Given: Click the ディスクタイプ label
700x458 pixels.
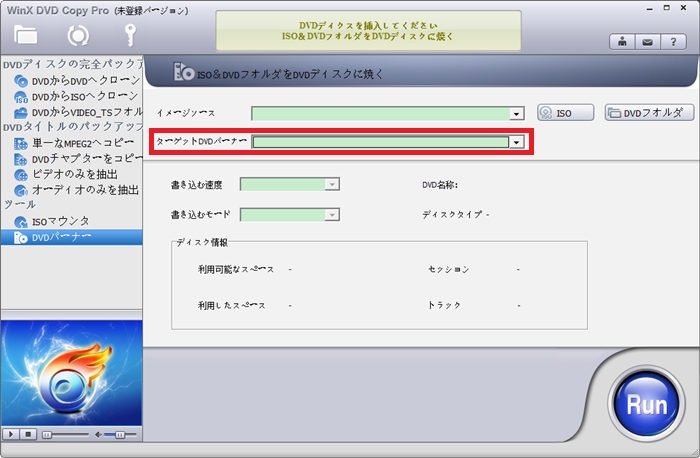Looking at the screenshot, I should [x=453, y=215].
